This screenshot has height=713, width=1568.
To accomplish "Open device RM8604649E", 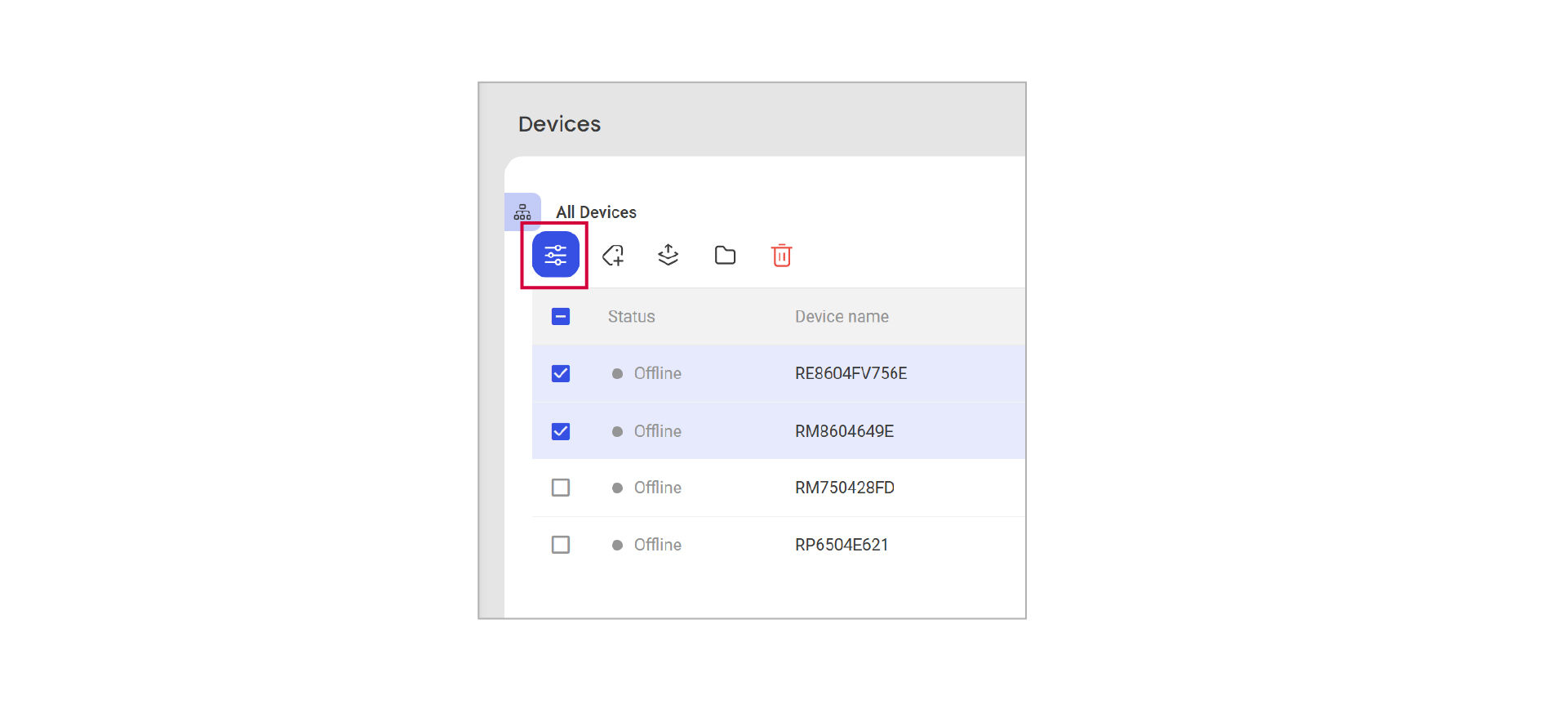I will [x=844, y=431].
